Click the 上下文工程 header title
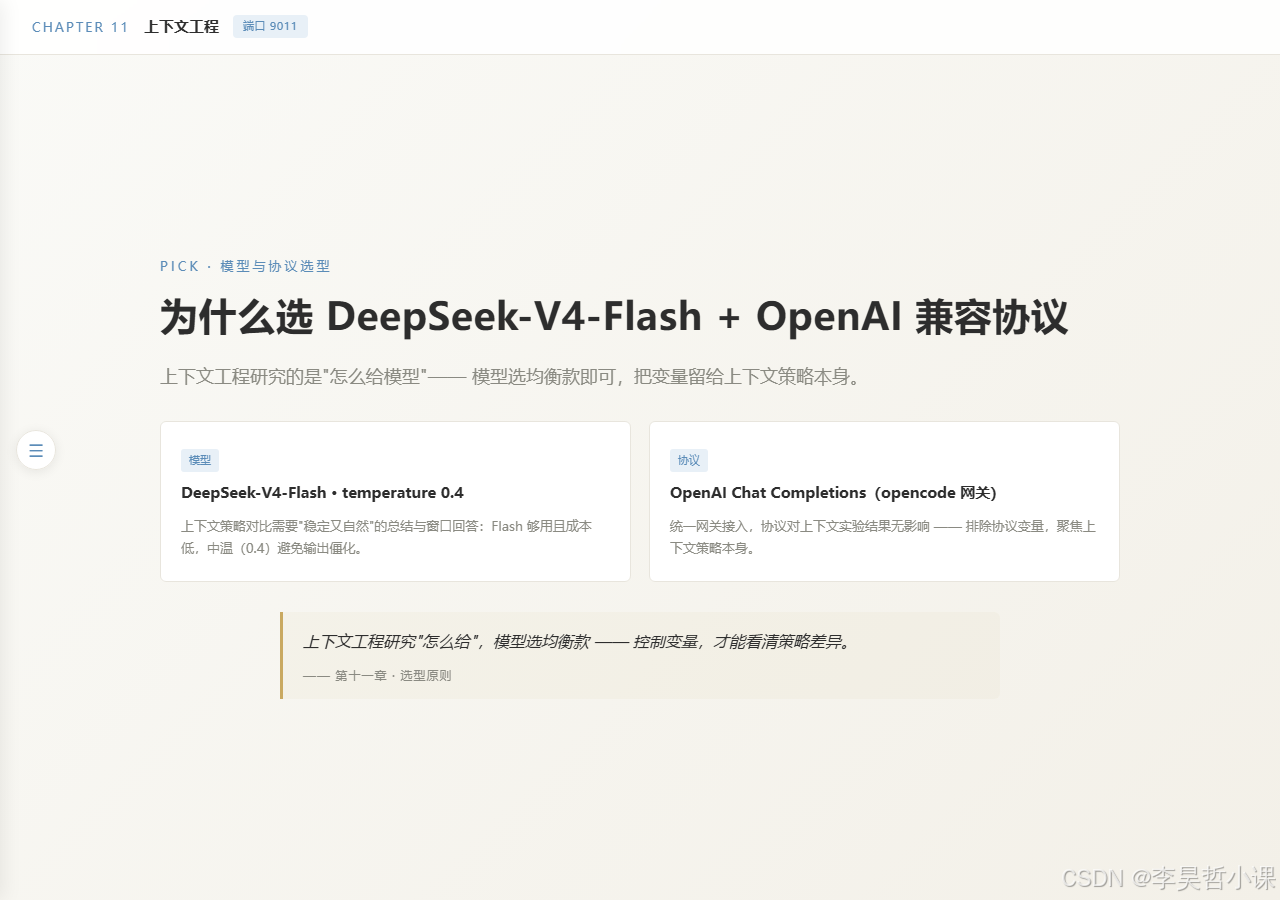 (181, 27)
